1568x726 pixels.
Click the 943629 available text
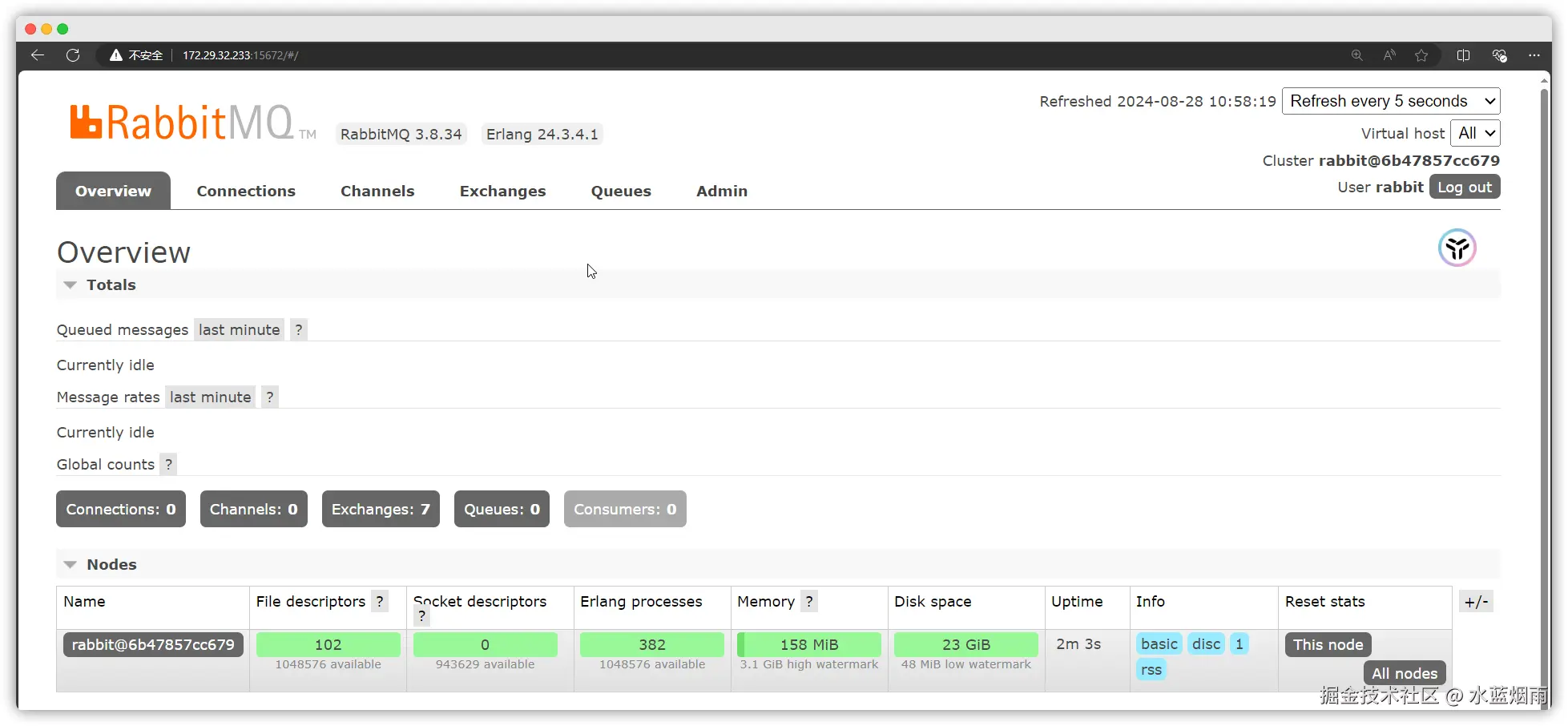[x=485, y=664]
